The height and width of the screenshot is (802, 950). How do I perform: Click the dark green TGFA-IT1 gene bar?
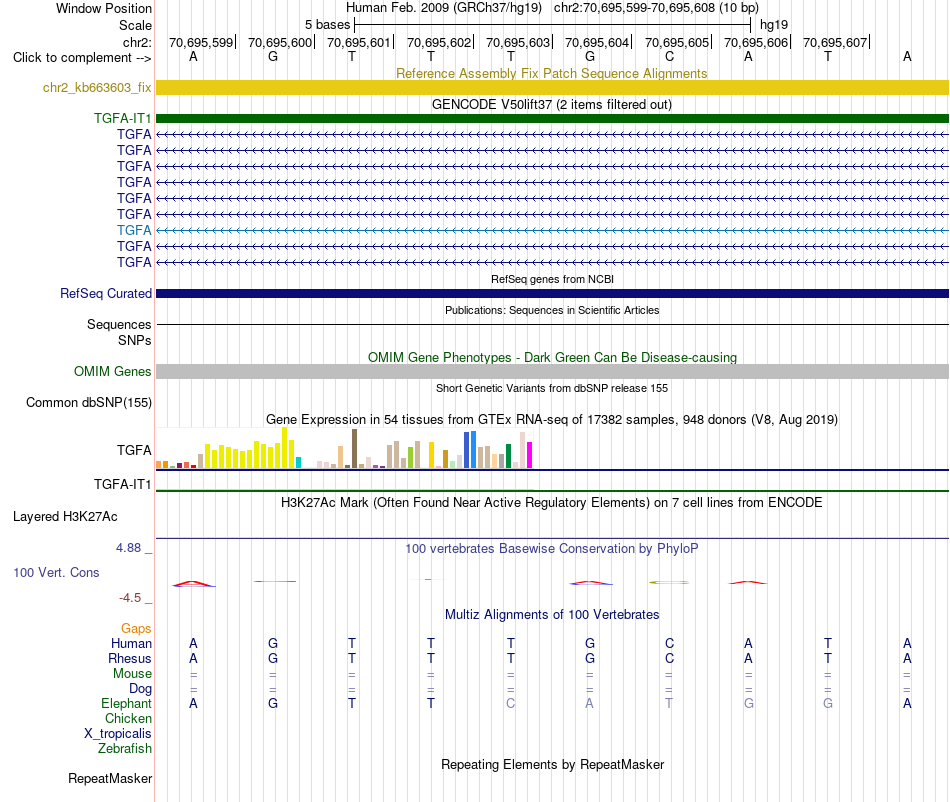point(552,118)
